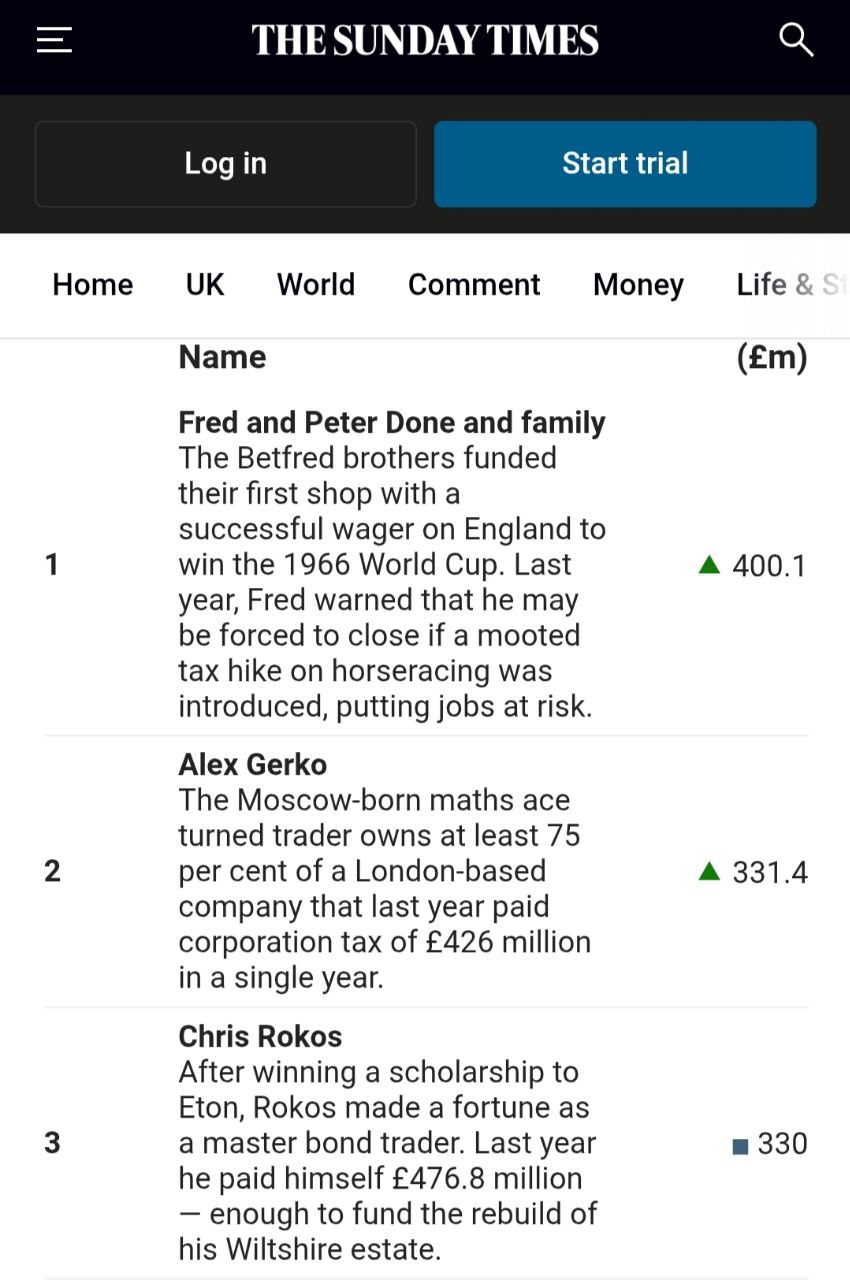850x1280 pixels.
Task: Click The Sunday Times logo
Action: (x=425, y=40)
